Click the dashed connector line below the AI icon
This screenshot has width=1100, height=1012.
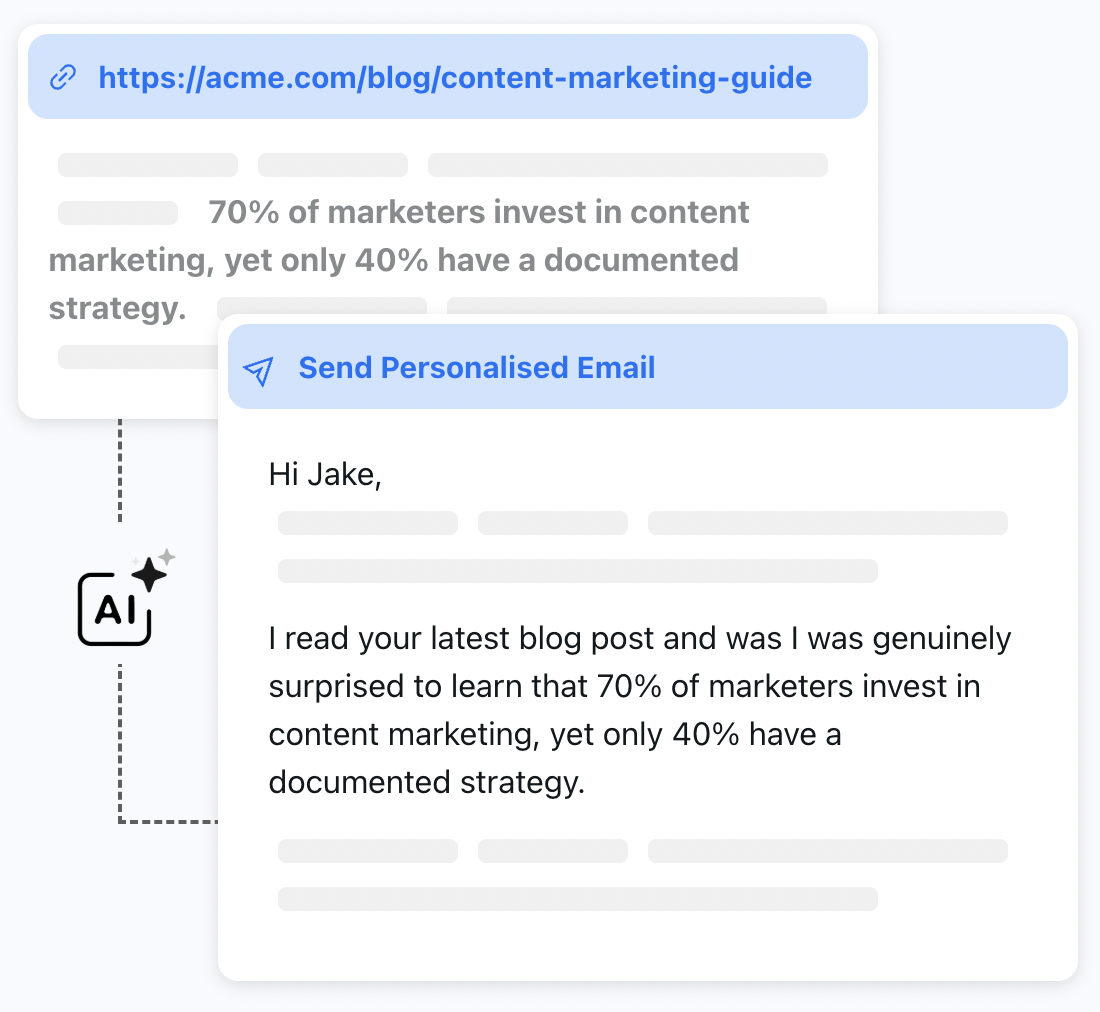[119, 740]
